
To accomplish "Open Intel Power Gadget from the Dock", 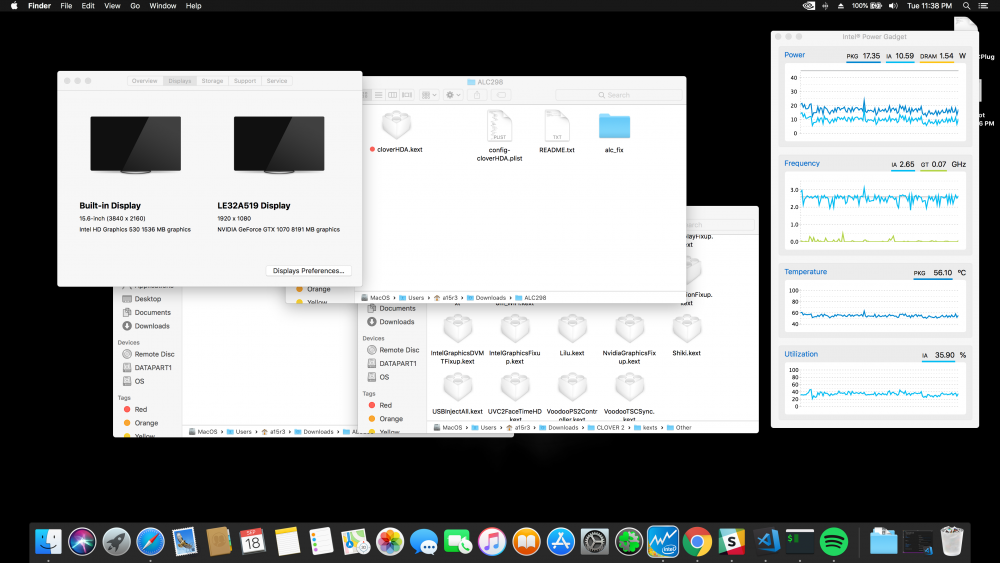I will (663, 542).
